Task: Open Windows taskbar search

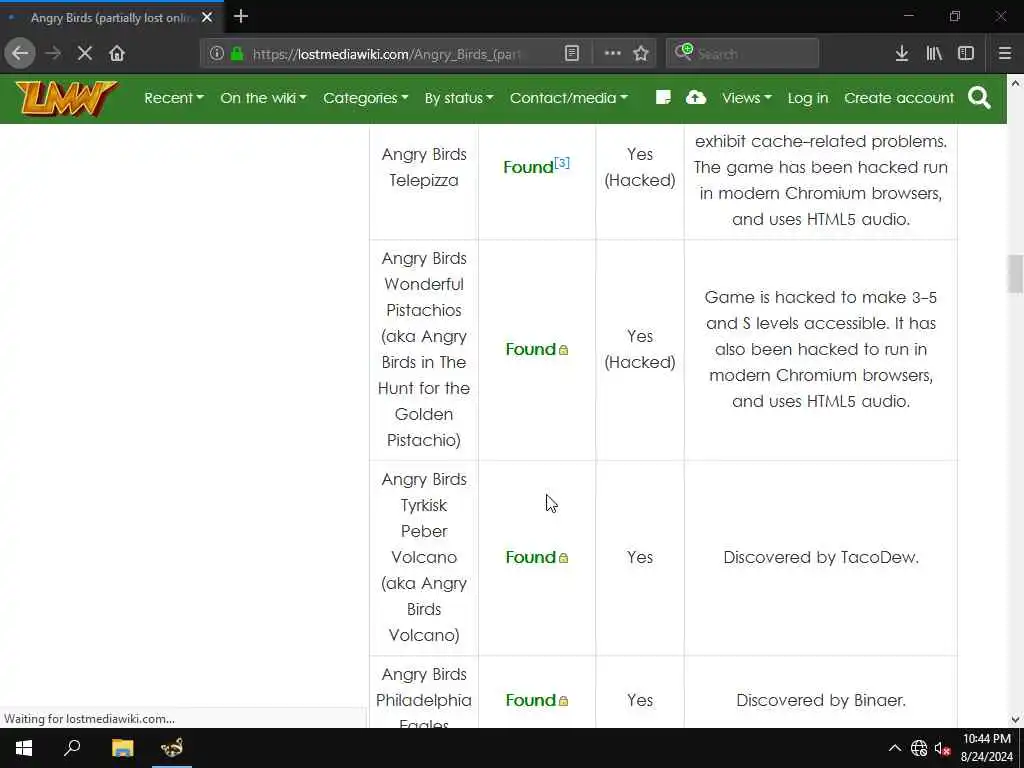Action: [72, 748]
